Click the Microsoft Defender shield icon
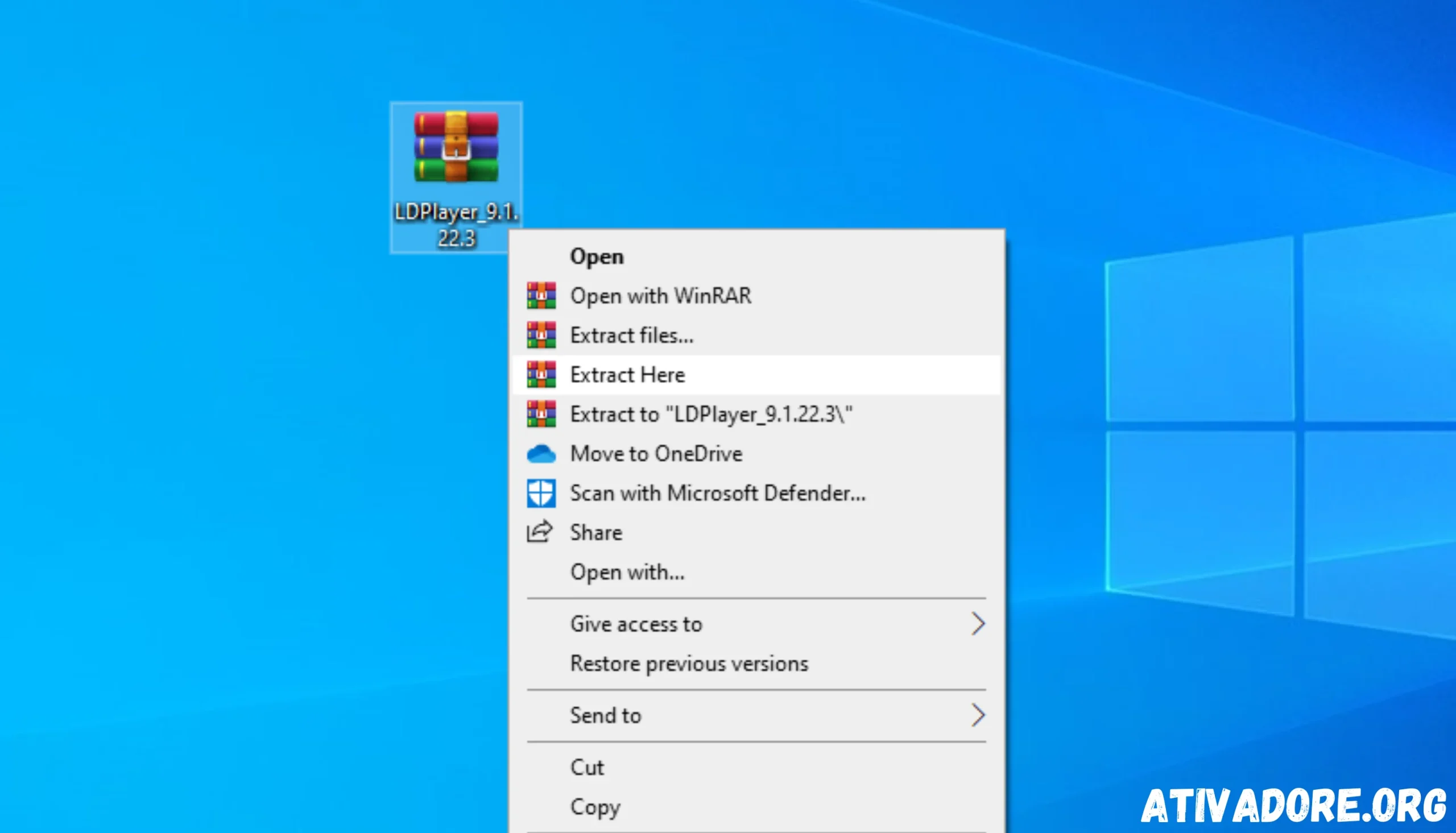1456x833 pixels. 541,493
